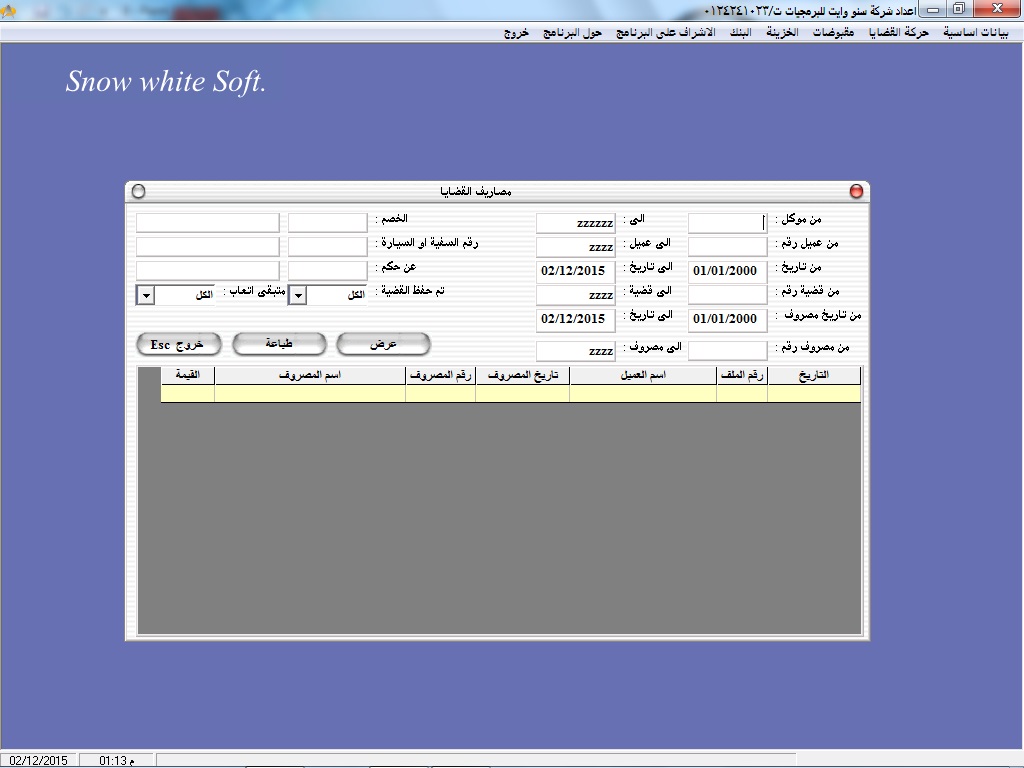Open the حركة القضايا menu
This screenshot has width=1024, height=768.
pos(901,32)
